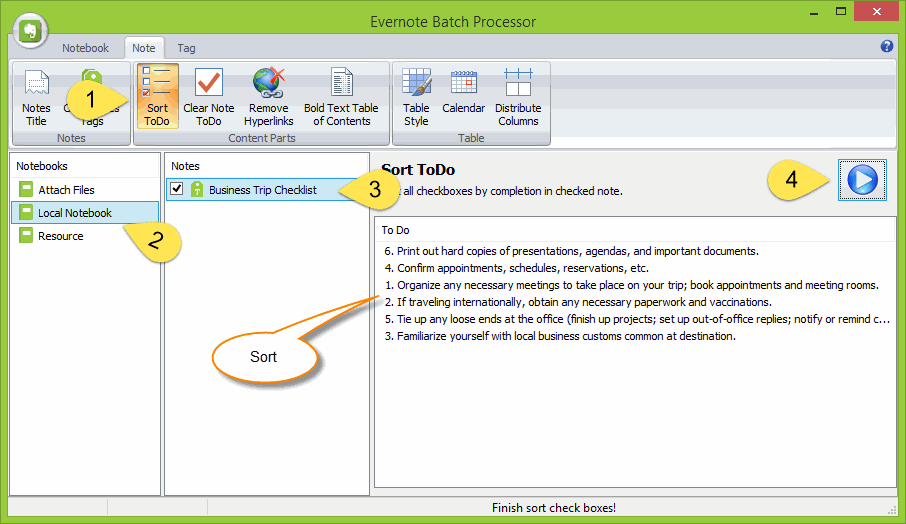Click the Local Notebook green icon
The height and width of the screenshot is (524, 906).
(25, 212)
